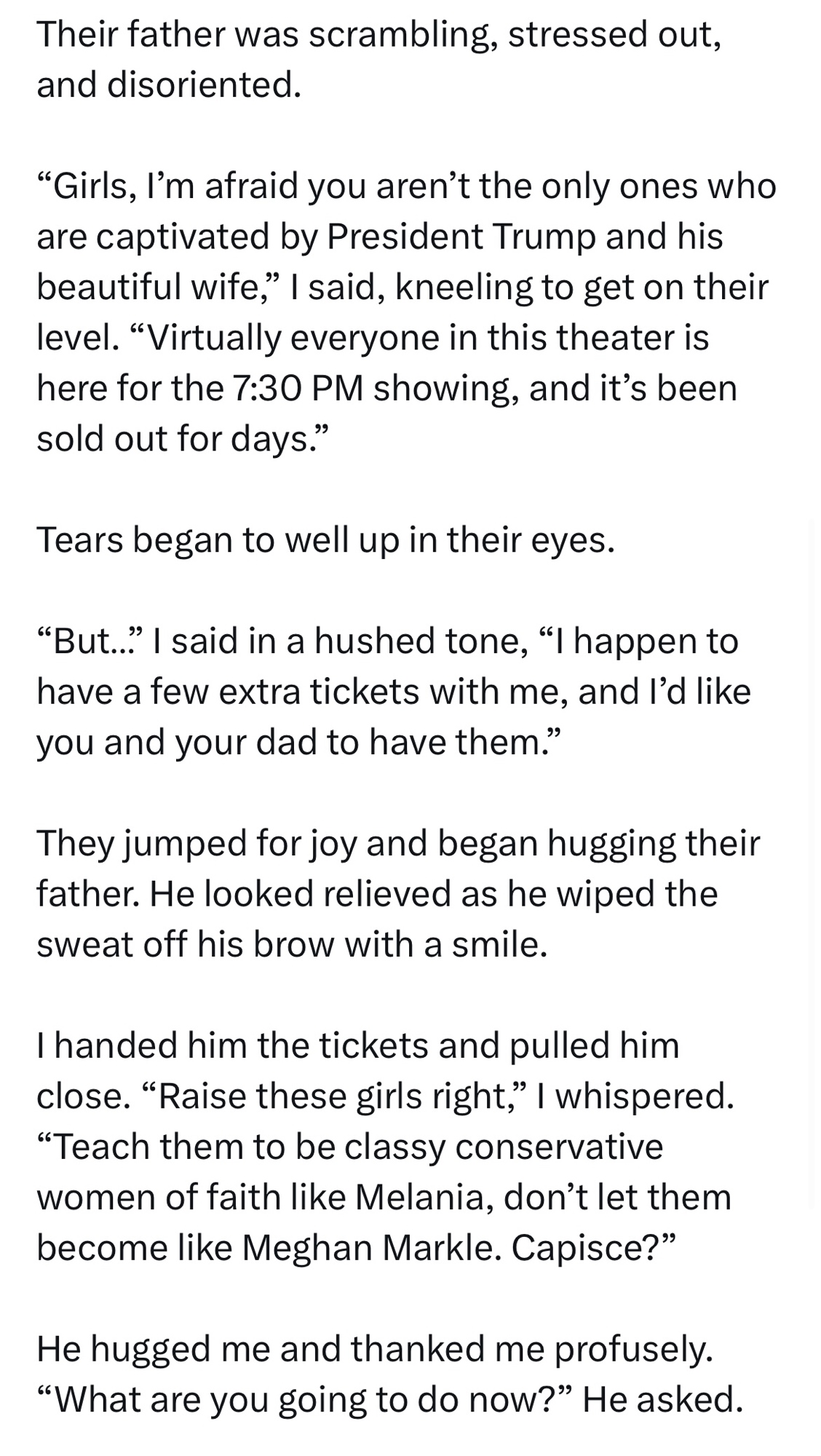Click the quote "Raise these girls right"

335,1096
